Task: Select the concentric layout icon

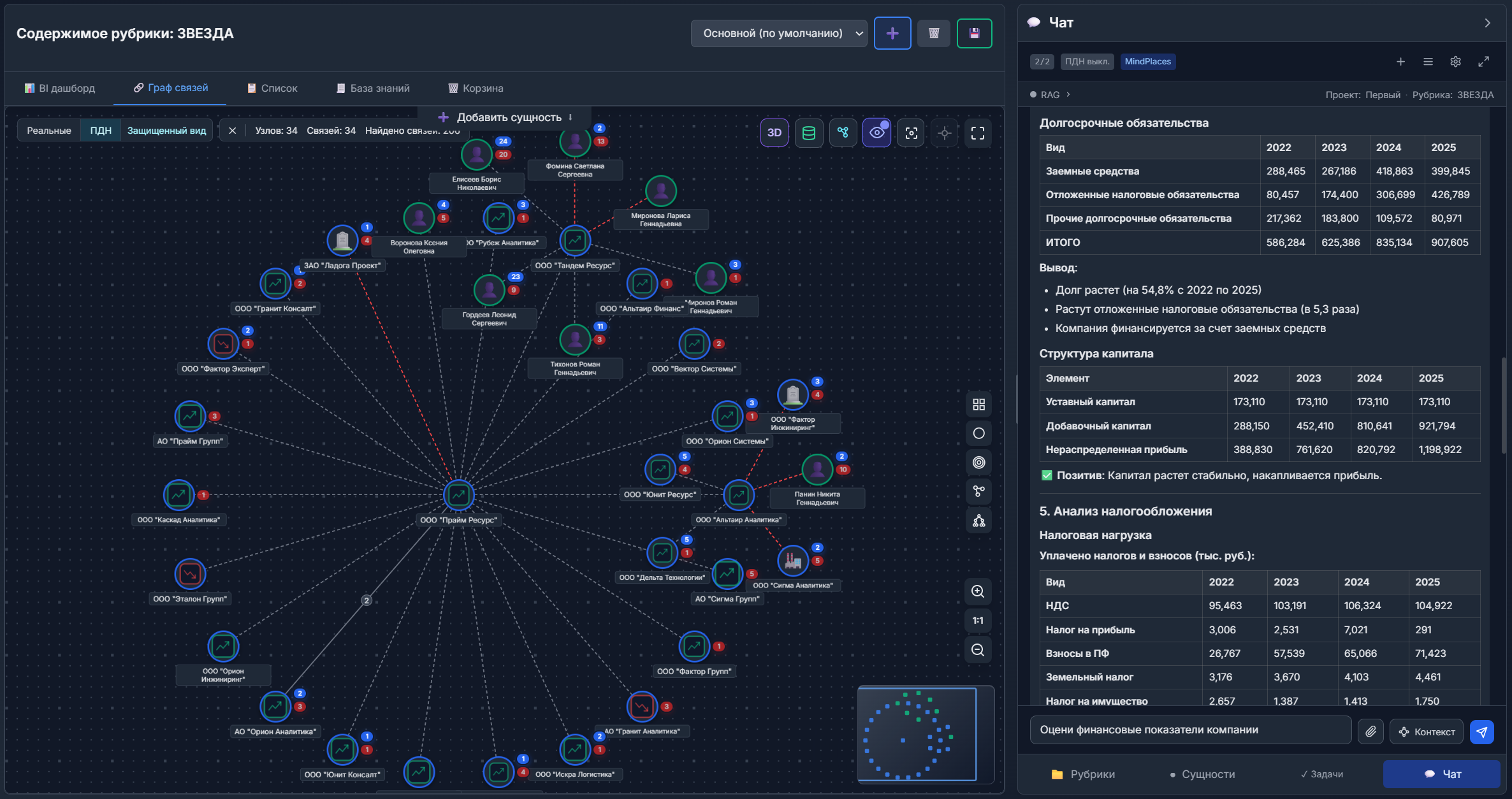Action: click(x=978, y=463)
